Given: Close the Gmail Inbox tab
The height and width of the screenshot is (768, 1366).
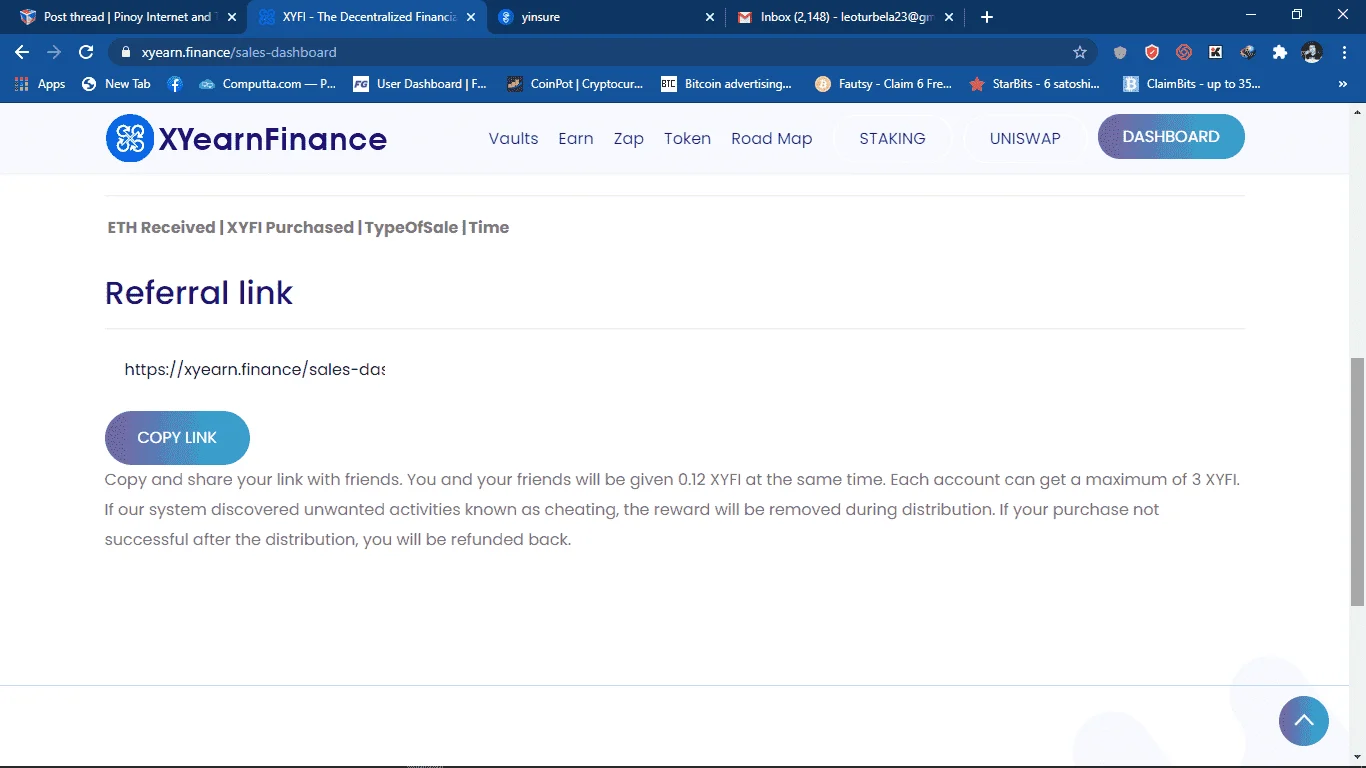Looking at the screenshot, I should [x=950, y=17].
